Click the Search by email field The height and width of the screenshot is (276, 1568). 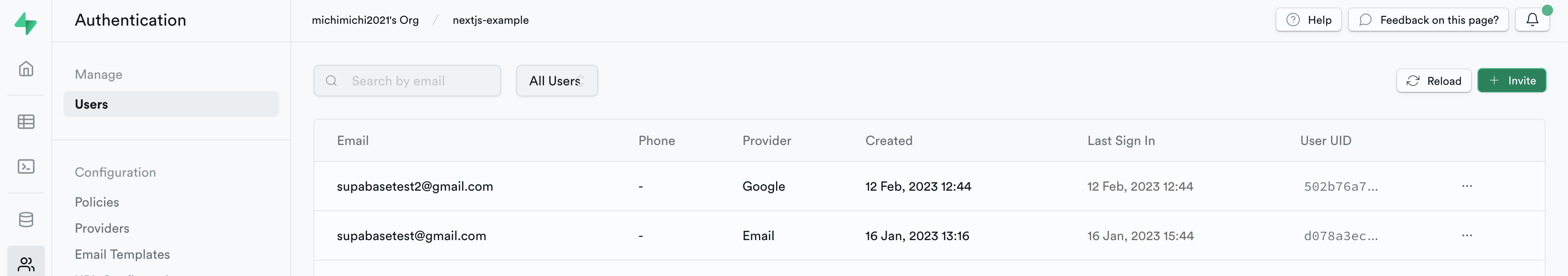tap(420, 81)
